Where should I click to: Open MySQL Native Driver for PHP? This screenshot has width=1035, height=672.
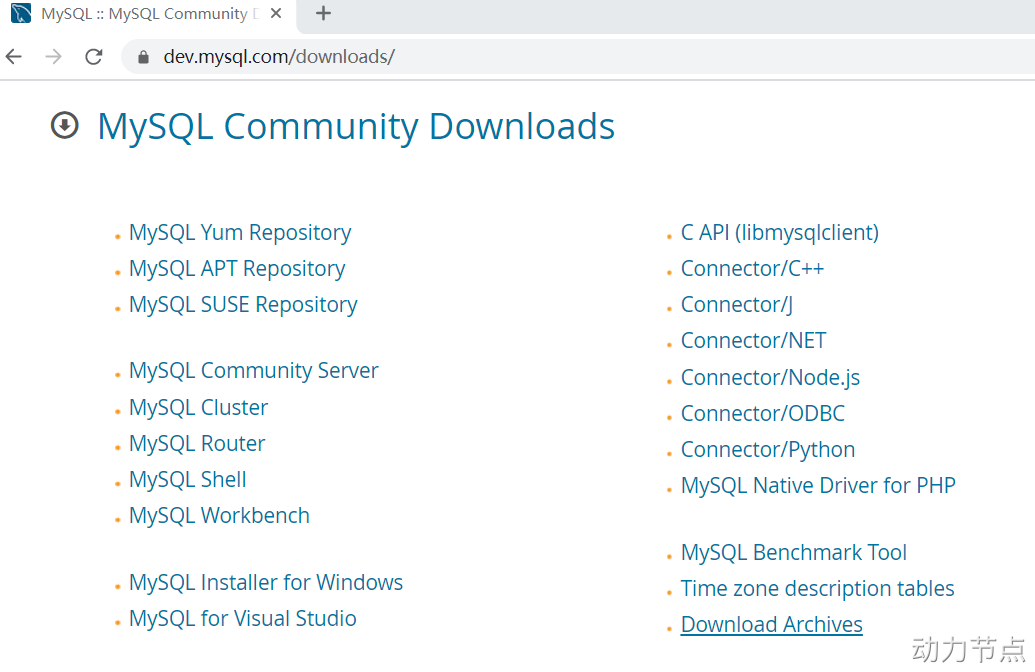[818, 486]
